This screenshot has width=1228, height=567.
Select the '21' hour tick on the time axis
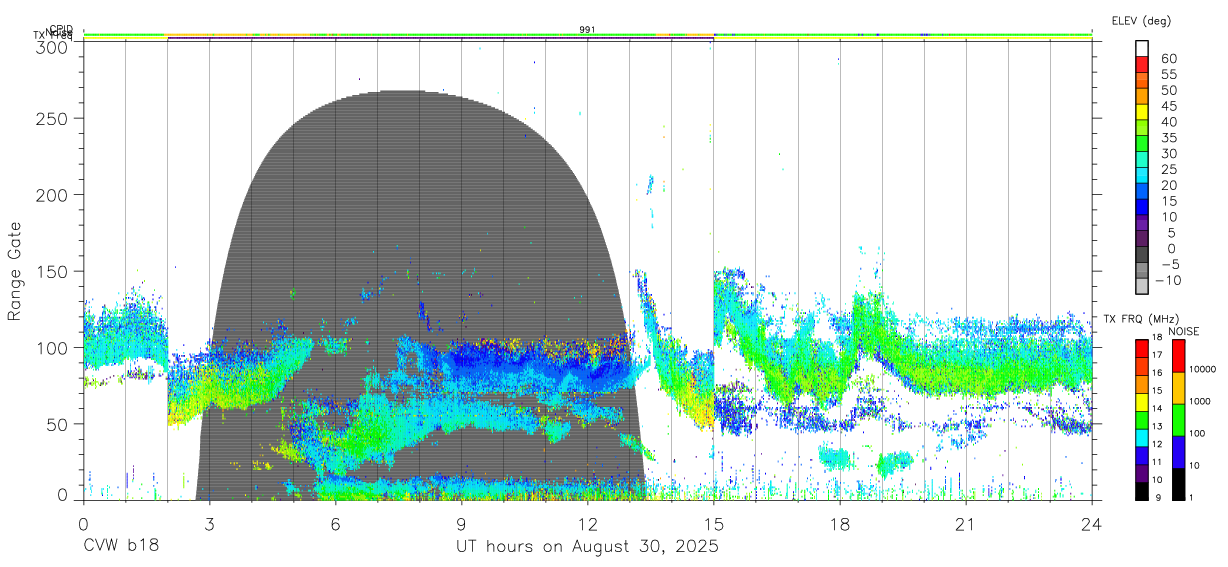click(965, 524)
